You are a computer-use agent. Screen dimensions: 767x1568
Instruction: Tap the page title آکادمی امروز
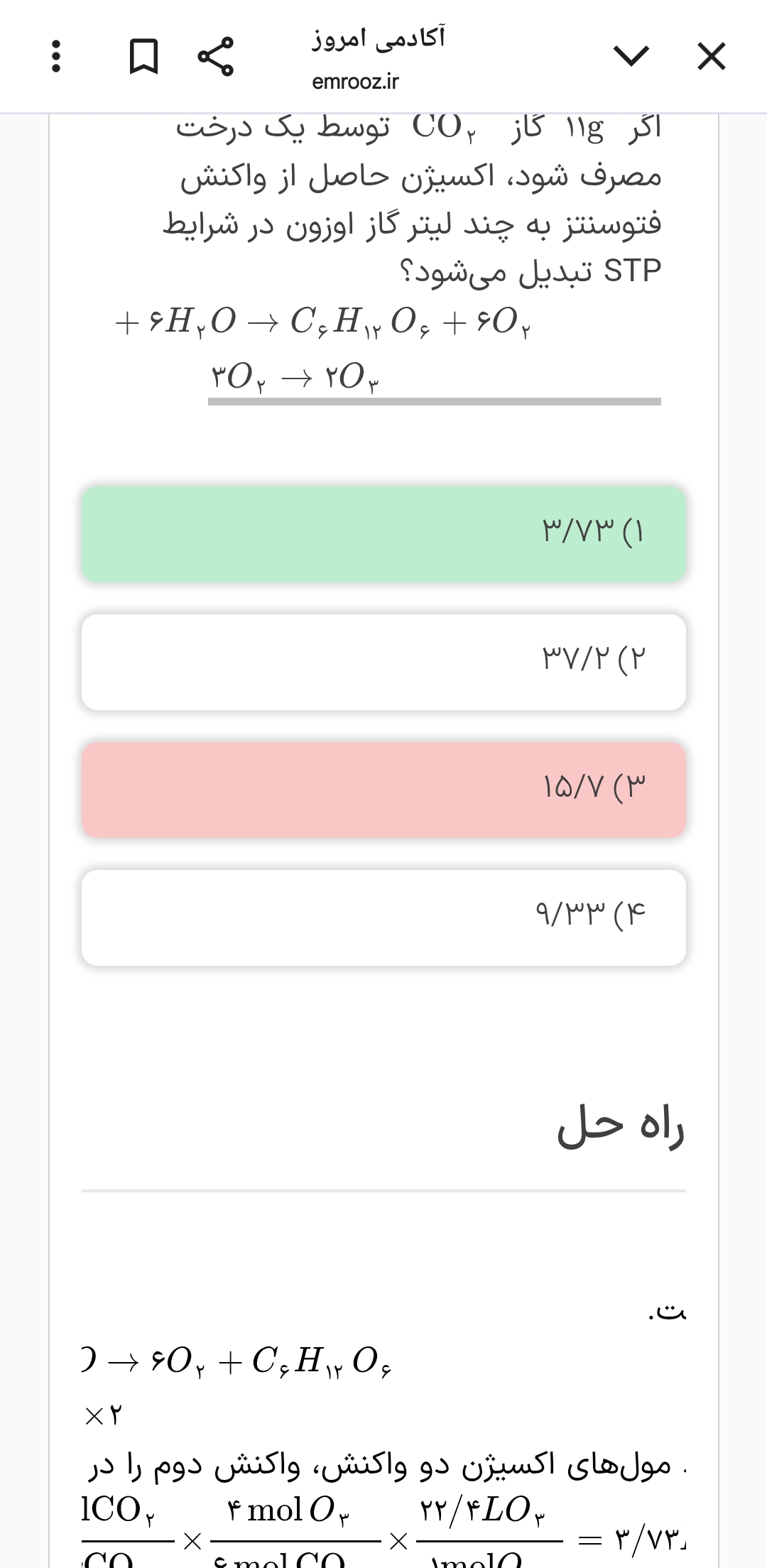click(x=378, y=38)
